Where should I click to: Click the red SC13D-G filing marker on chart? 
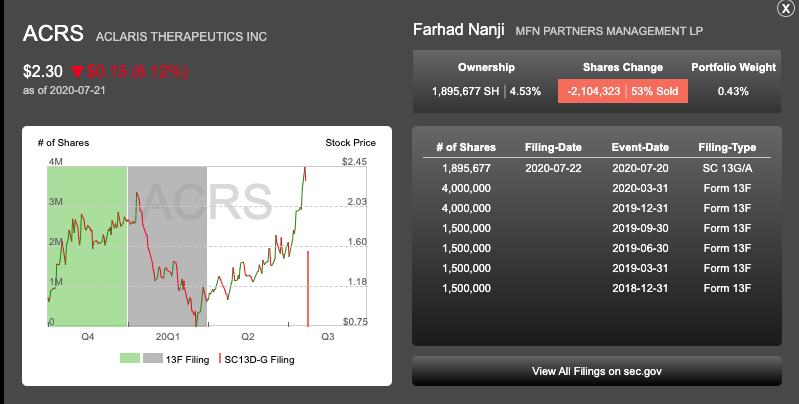pyautogui.click(x=308, y=288)
